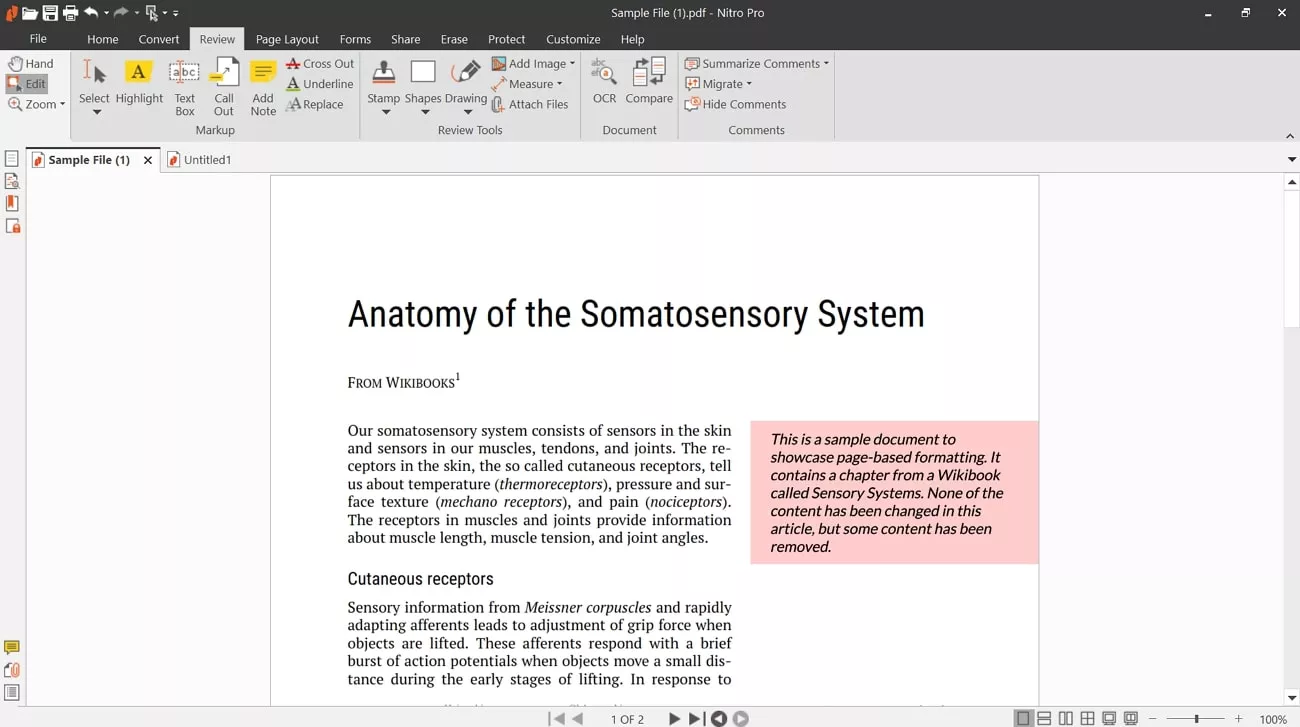Enable single page view in status bar
The width and height of the screenshot is (1300, 727).
click(1022, 719)
